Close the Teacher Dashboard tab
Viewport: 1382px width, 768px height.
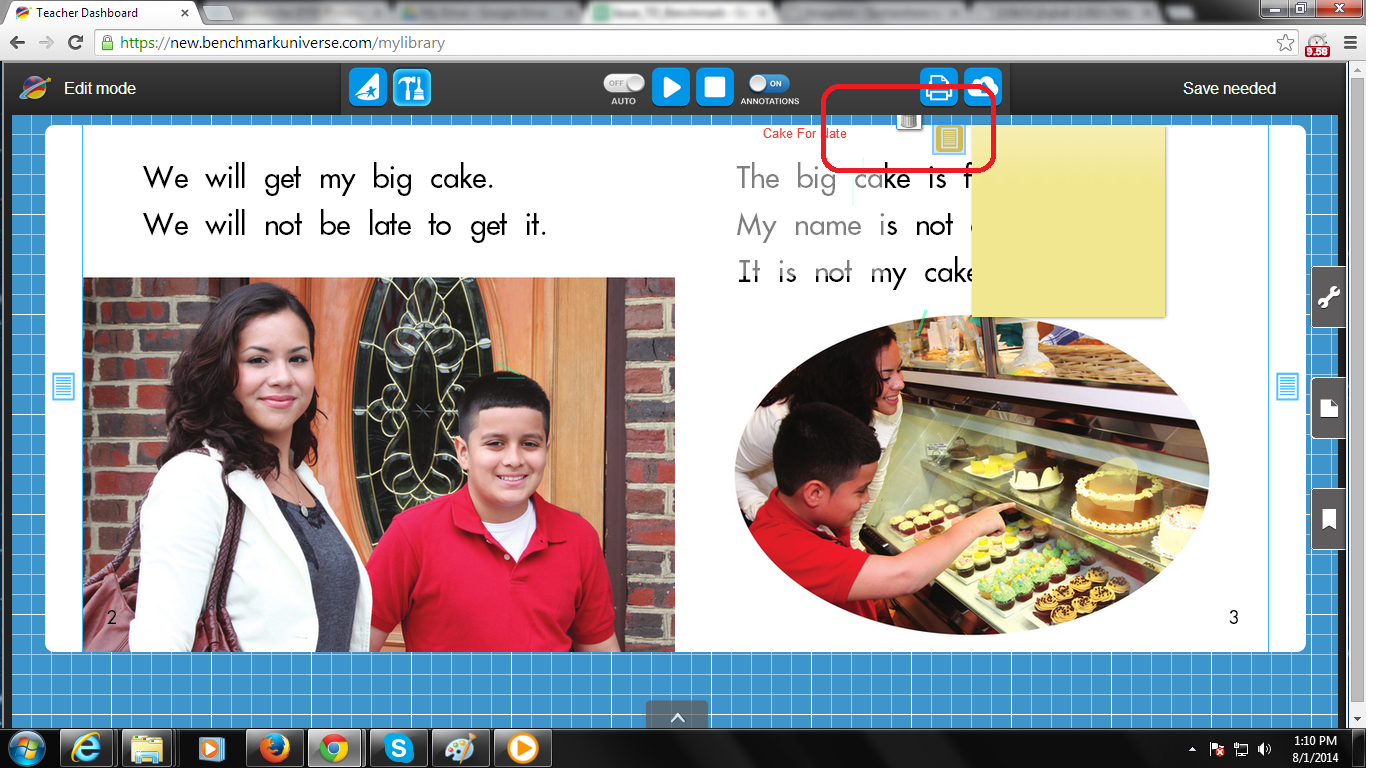[185, 13]
